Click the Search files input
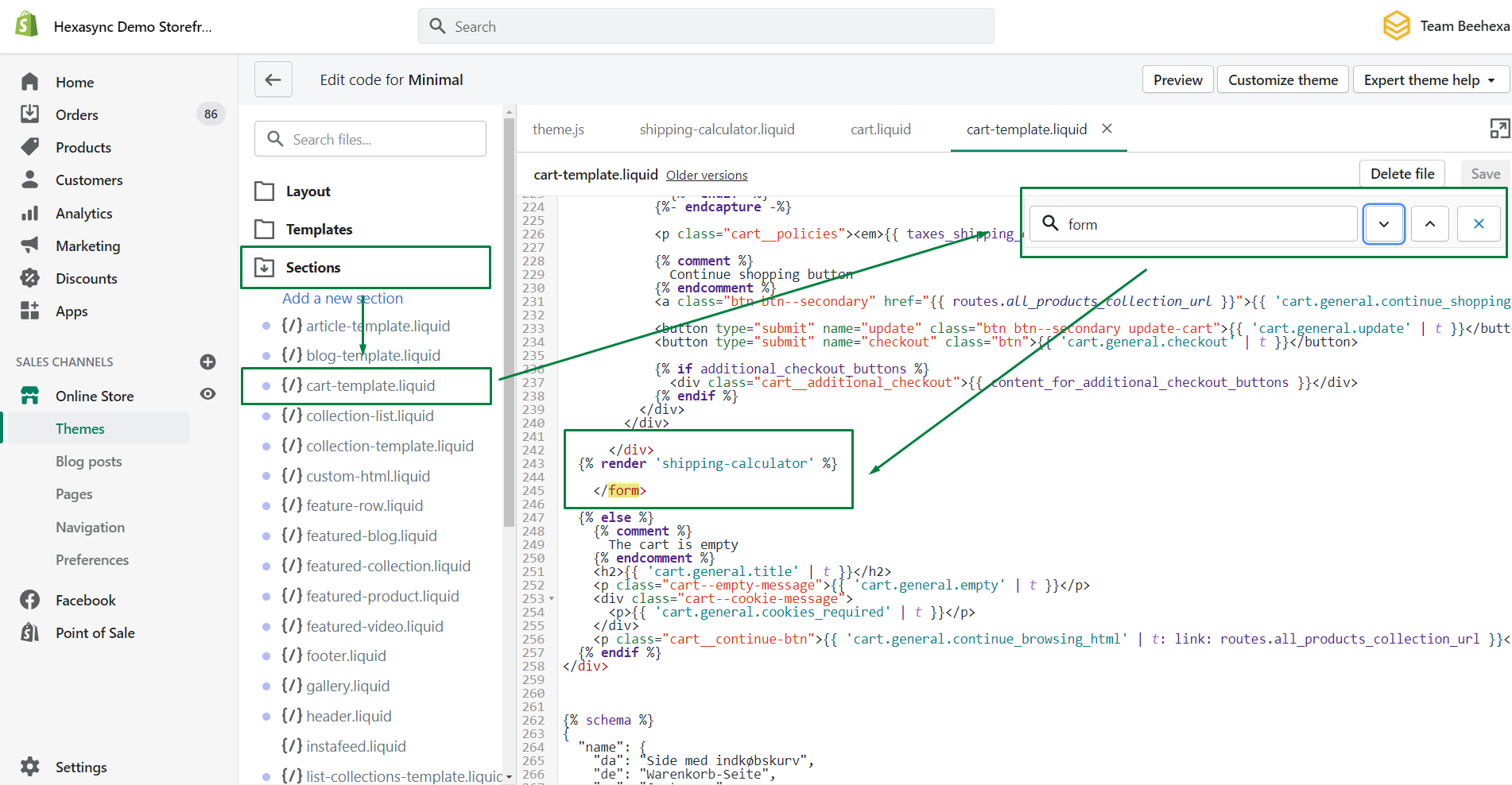 pyautogui.click(x=370, y=139)
